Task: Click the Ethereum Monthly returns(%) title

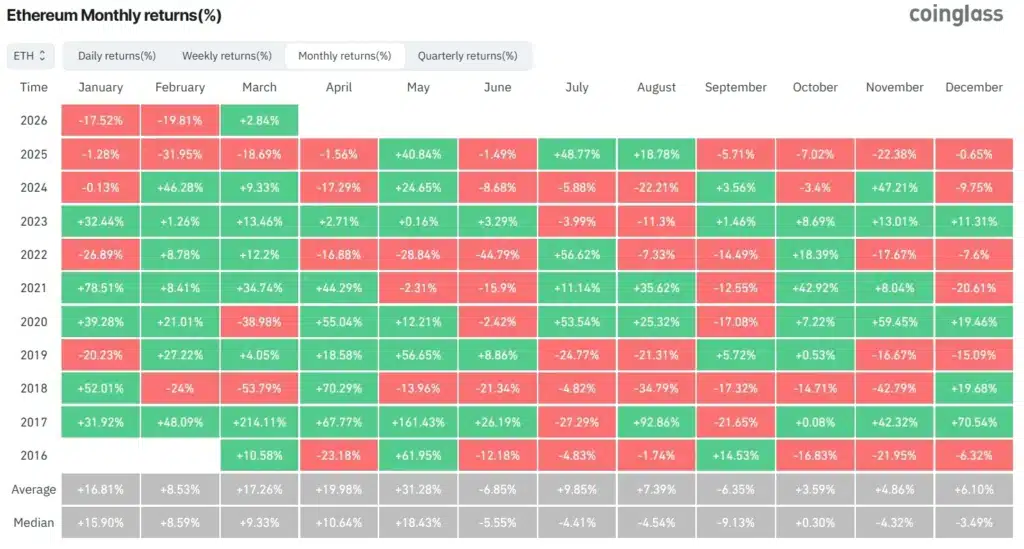Action: click(115, 16)
